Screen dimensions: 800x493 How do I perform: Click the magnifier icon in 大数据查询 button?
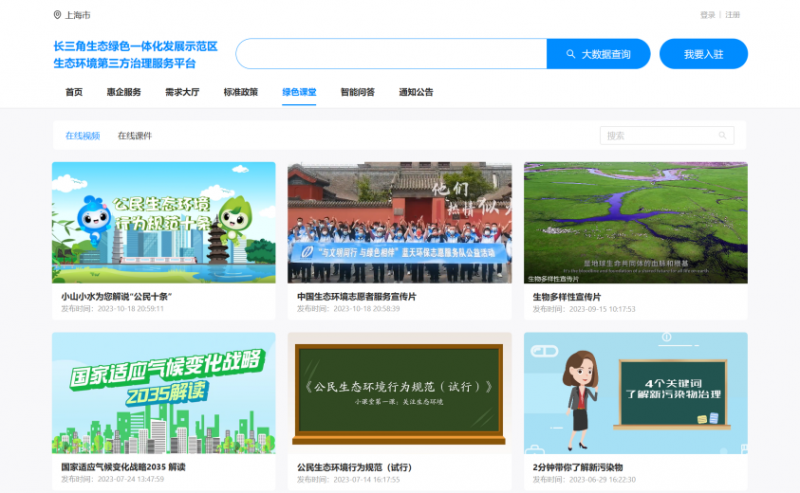(x=571, y=54)
